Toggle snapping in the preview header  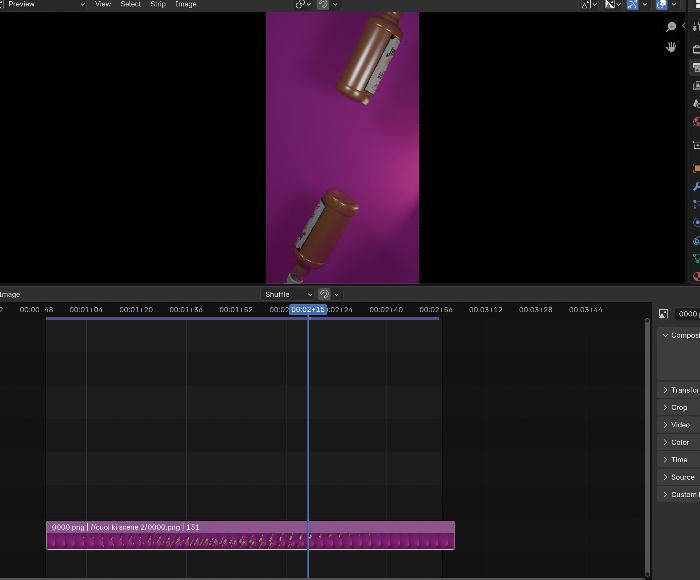[323, 4]
